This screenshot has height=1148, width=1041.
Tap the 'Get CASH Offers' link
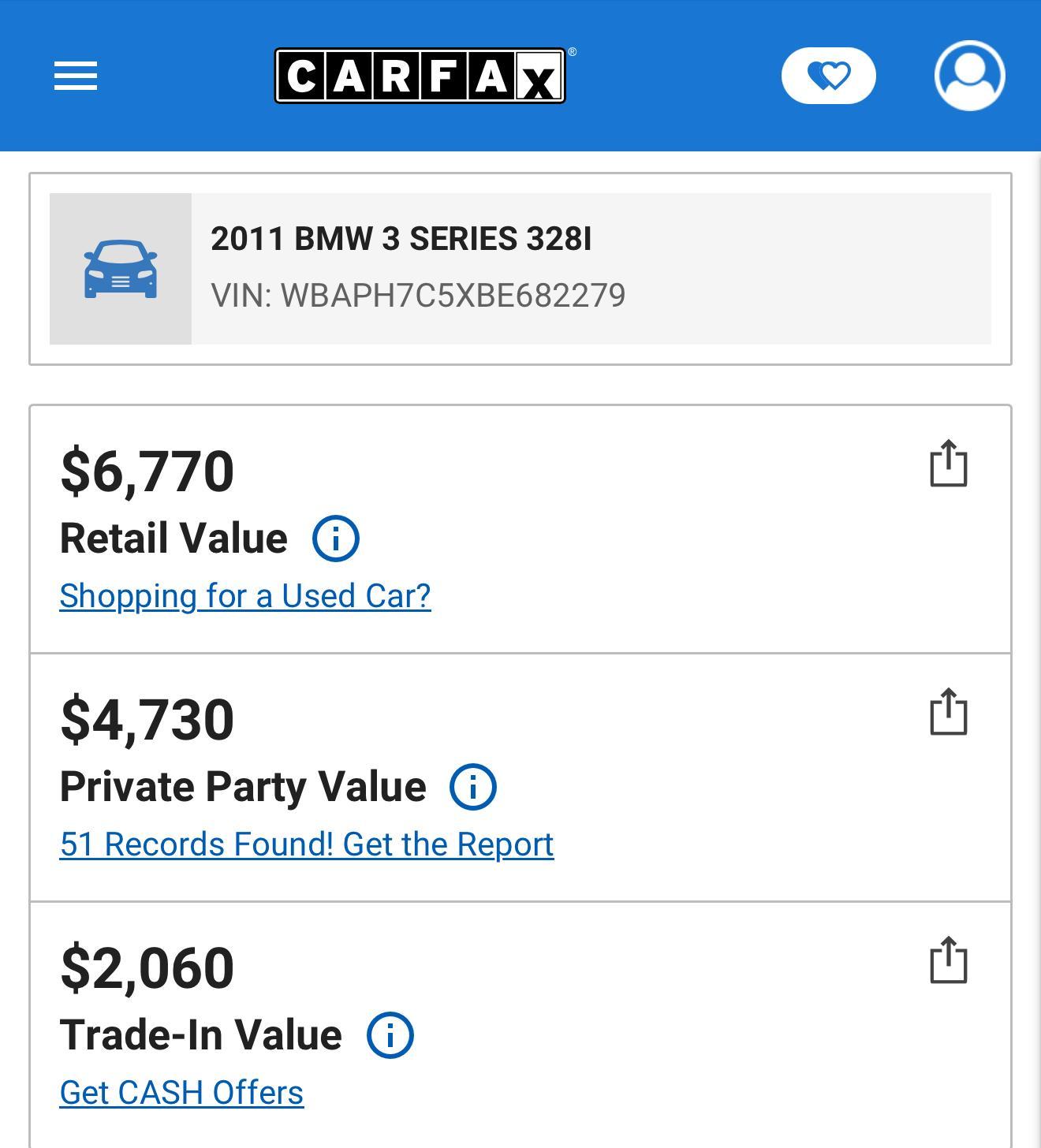(x=181, y=1093)
